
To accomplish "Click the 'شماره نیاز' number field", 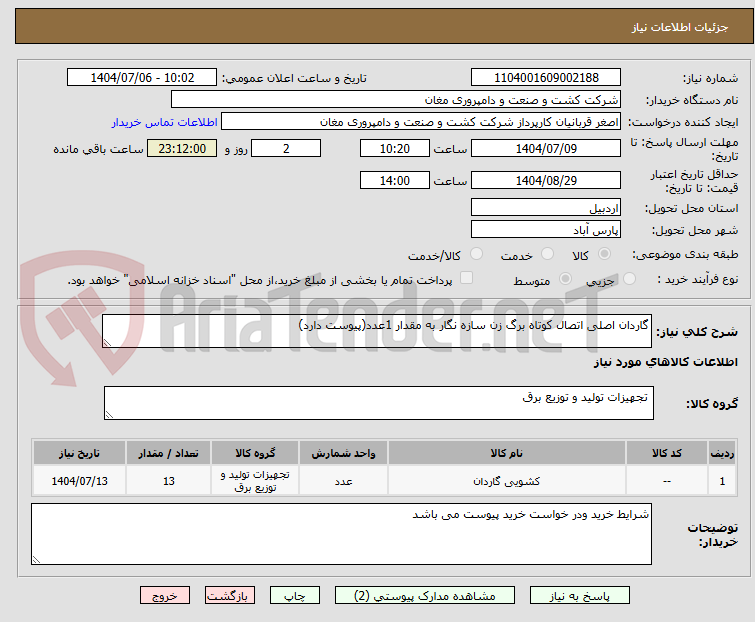I will (546, 78).
